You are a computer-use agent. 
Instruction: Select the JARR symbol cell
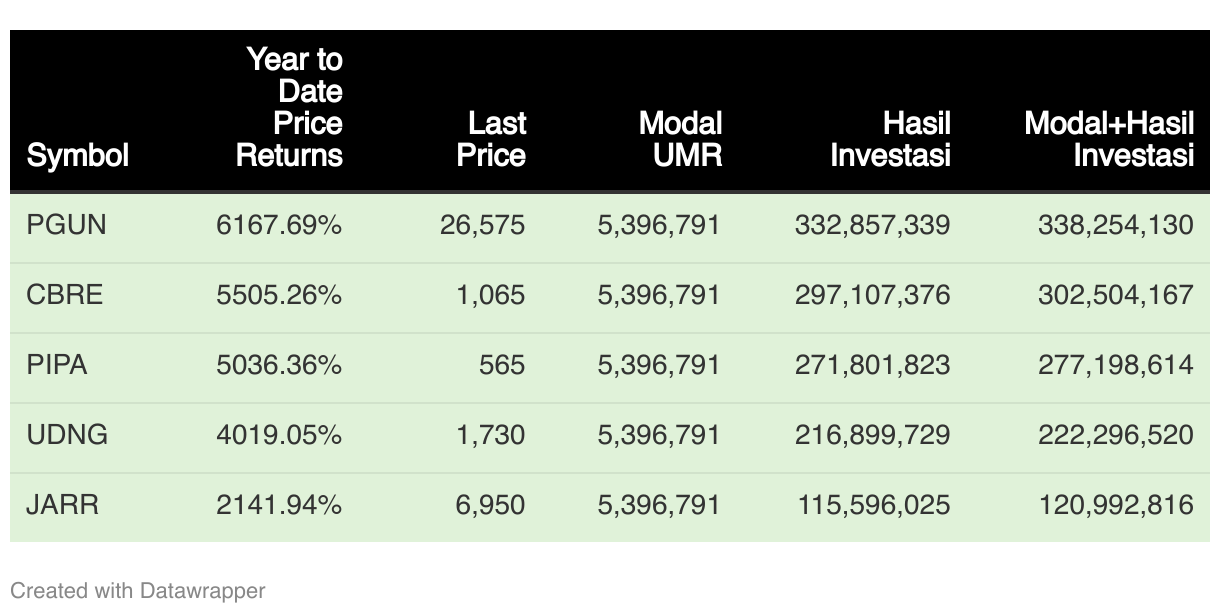[63, 504]
